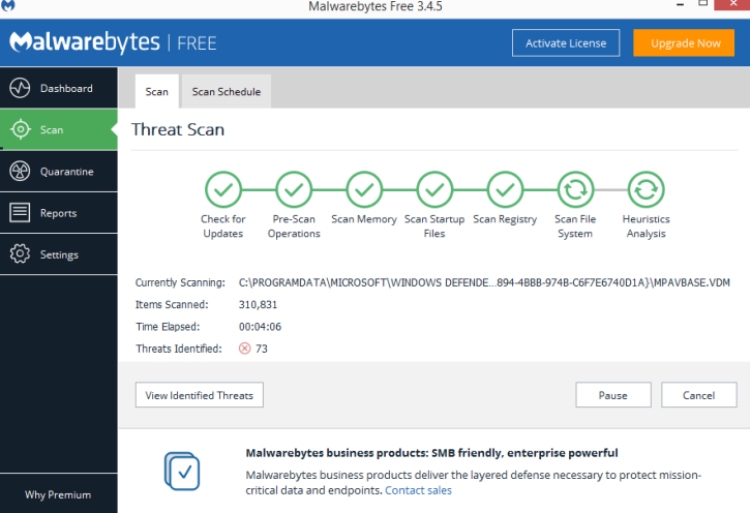Click the Pre-Scan Operations step label
750x513 pixels.
point(294,226)
